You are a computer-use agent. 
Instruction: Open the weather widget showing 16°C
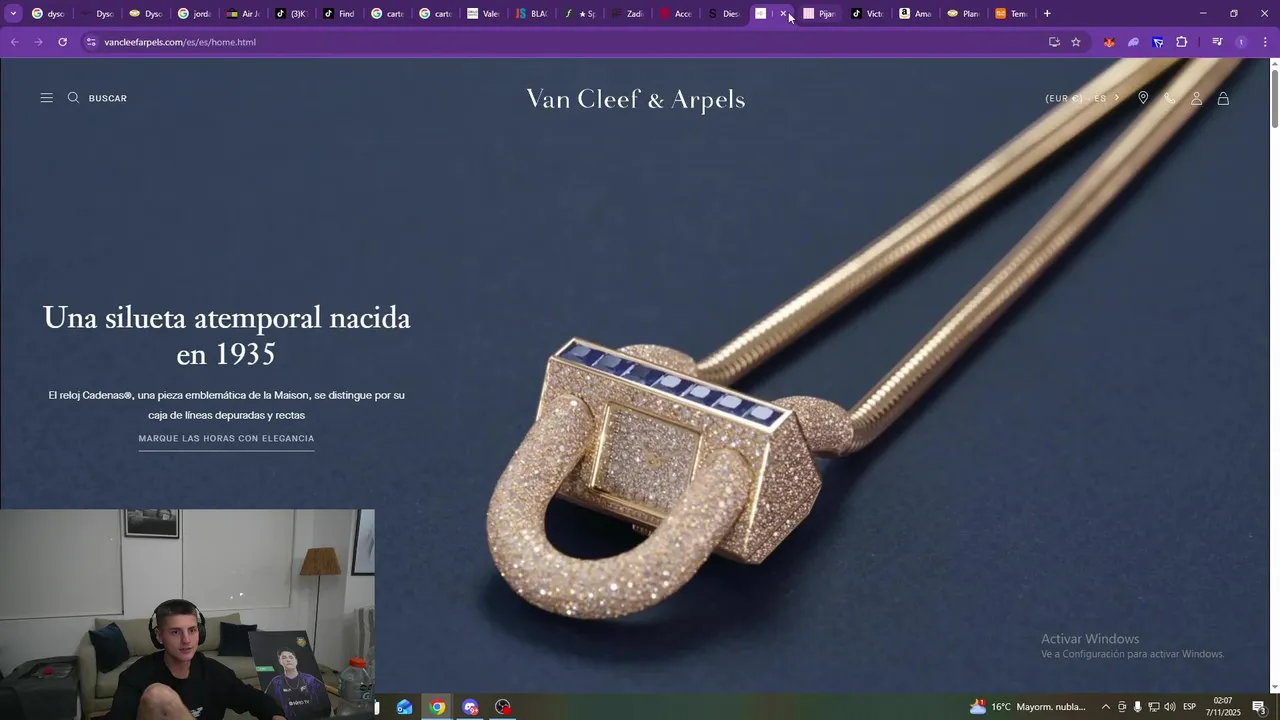[1028, 707]
